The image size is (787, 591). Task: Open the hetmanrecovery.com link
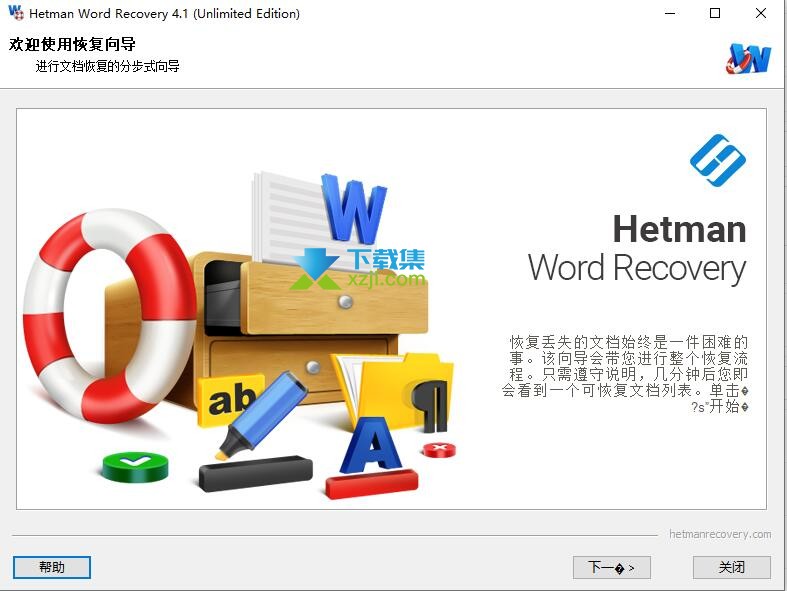720,534
